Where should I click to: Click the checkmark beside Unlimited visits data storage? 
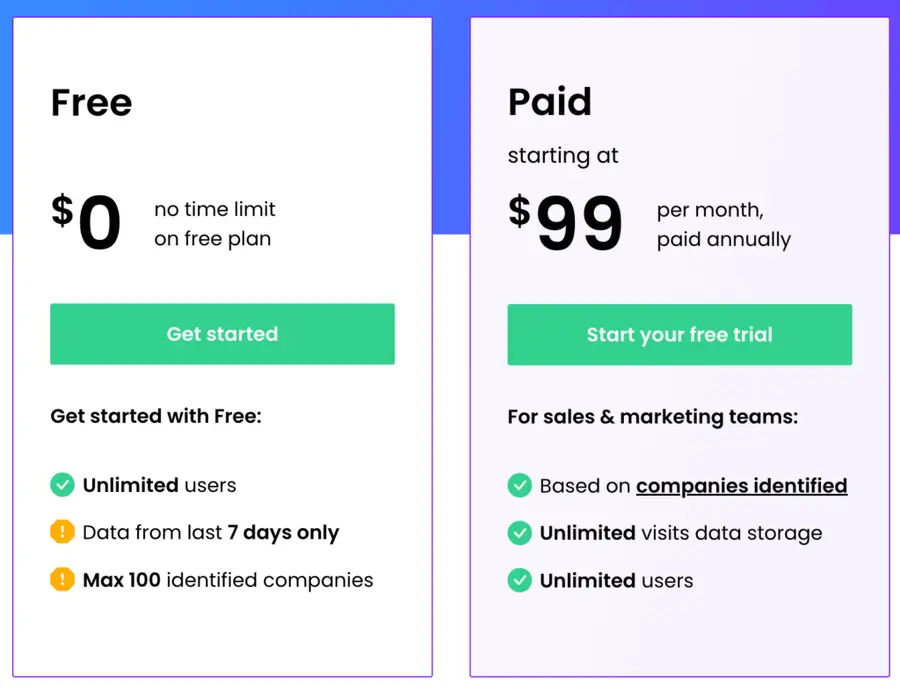tap(520, 533)
